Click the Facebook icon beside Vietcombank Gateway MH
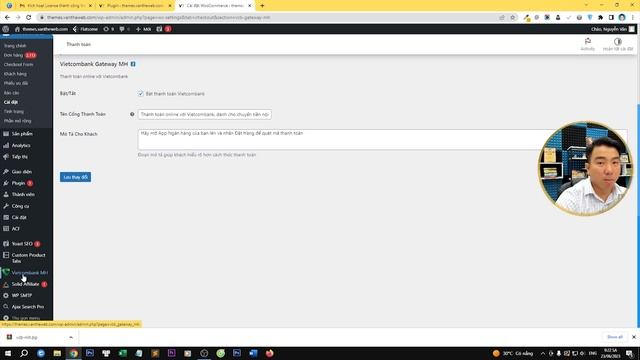This screenshot has height=360, width=640. tap(133, 64)
